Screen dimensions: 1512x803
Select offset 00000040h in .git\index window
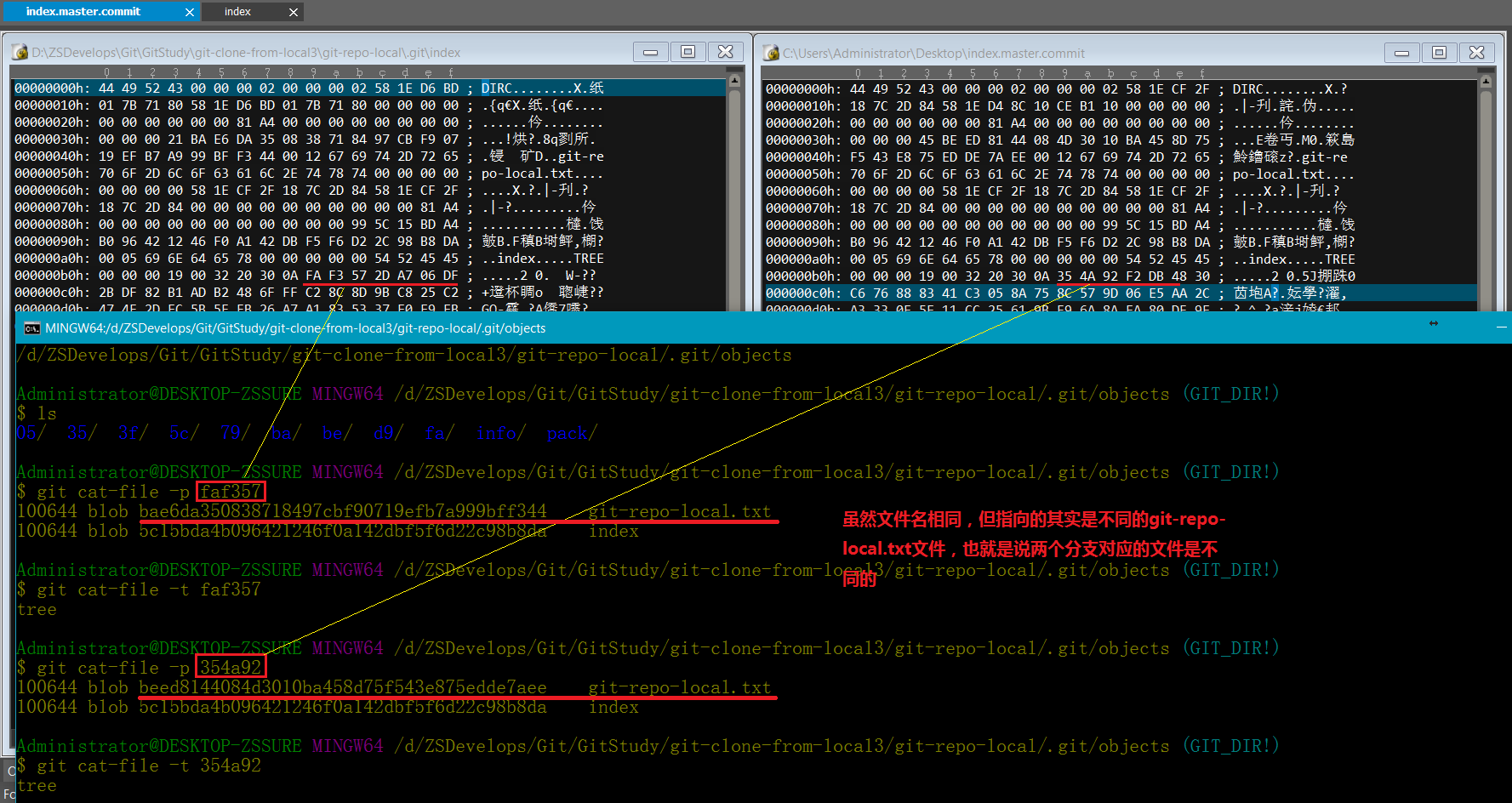[51, 157]
